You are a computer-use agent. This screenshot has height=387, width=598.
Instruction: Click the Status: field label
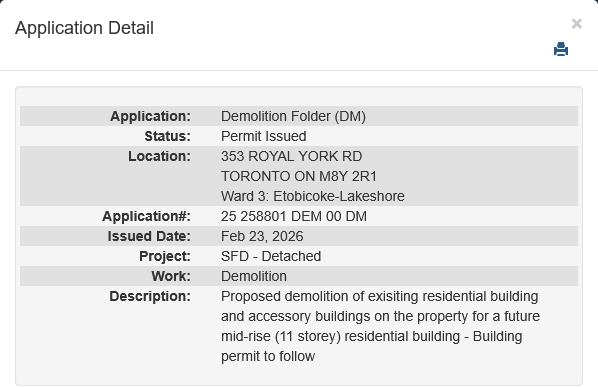tap(167, 136)
